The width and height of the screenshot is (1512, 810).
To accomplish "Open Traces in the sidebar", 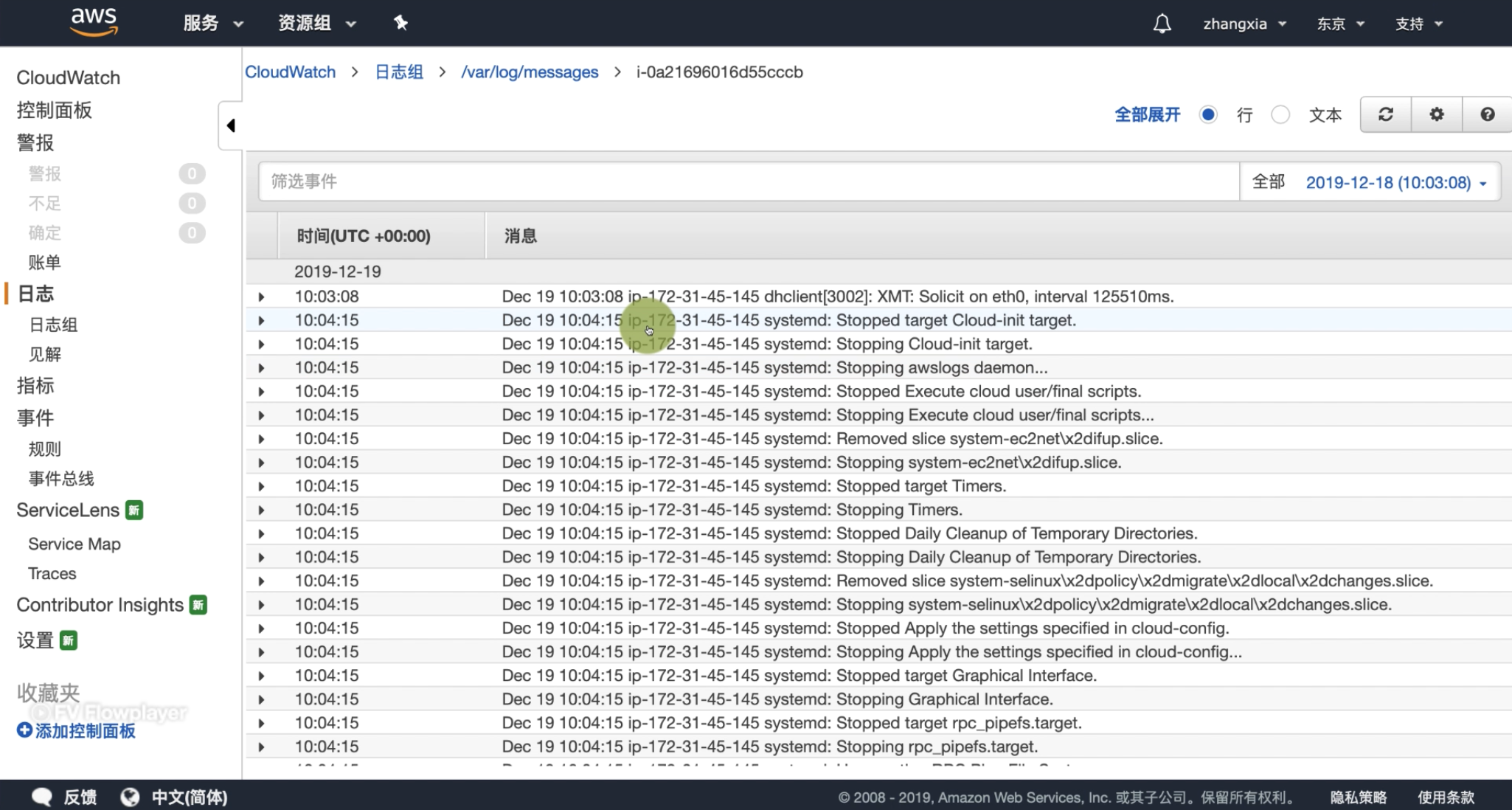I will (x=52, y=573).
